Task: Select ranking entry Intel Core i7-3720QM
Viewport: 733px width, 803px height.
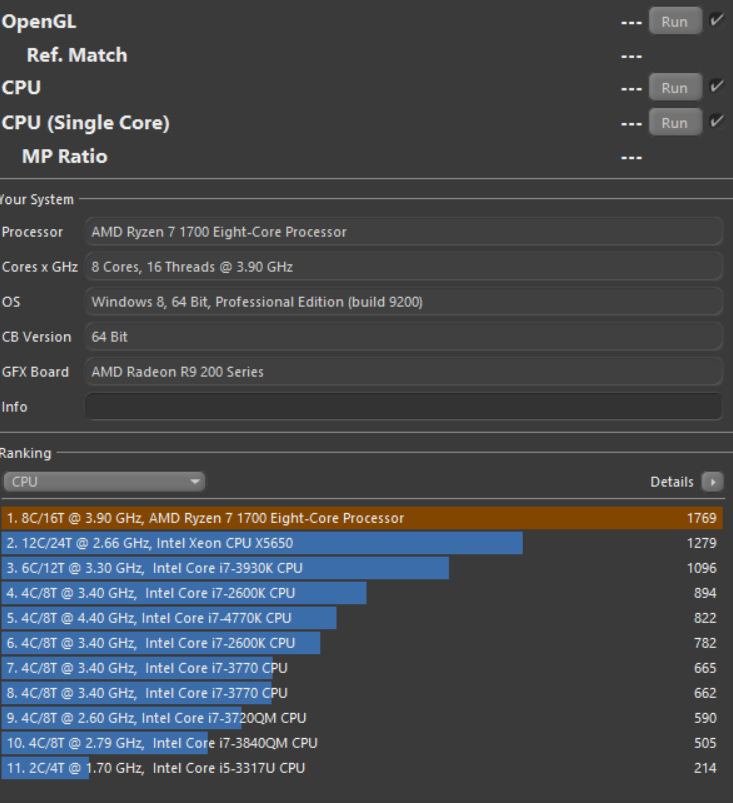Action: pyautogui.click(x=362, y=718)
